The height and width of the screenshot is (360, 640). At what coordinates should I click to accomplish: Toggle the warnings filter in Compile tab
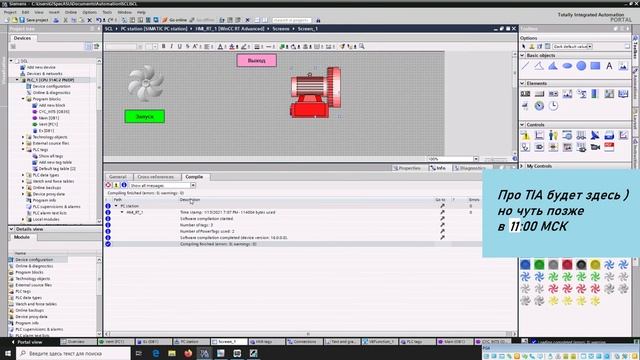coord(116,185)
